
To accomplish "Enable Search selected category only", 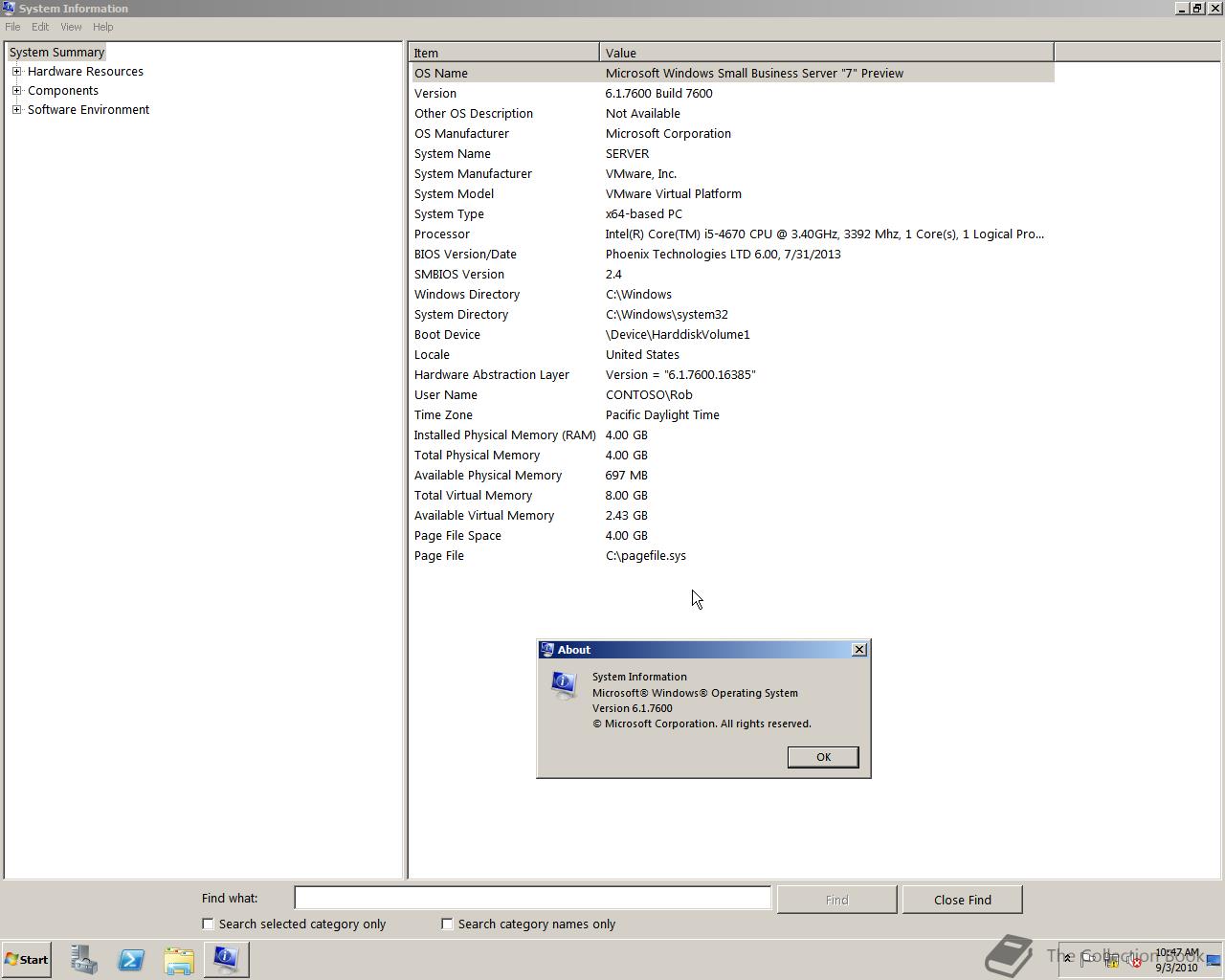I will (x=208, y=924).
